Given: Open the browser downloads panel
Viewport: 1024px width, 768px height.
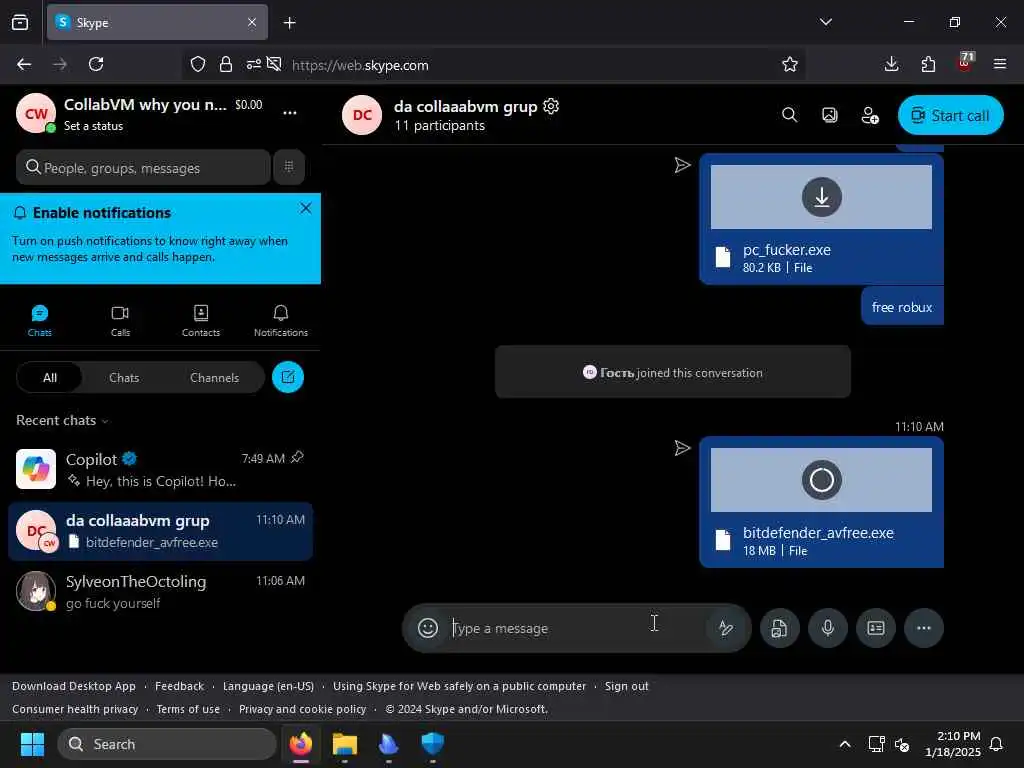Looking at the screenshot, I should [891, 64].
